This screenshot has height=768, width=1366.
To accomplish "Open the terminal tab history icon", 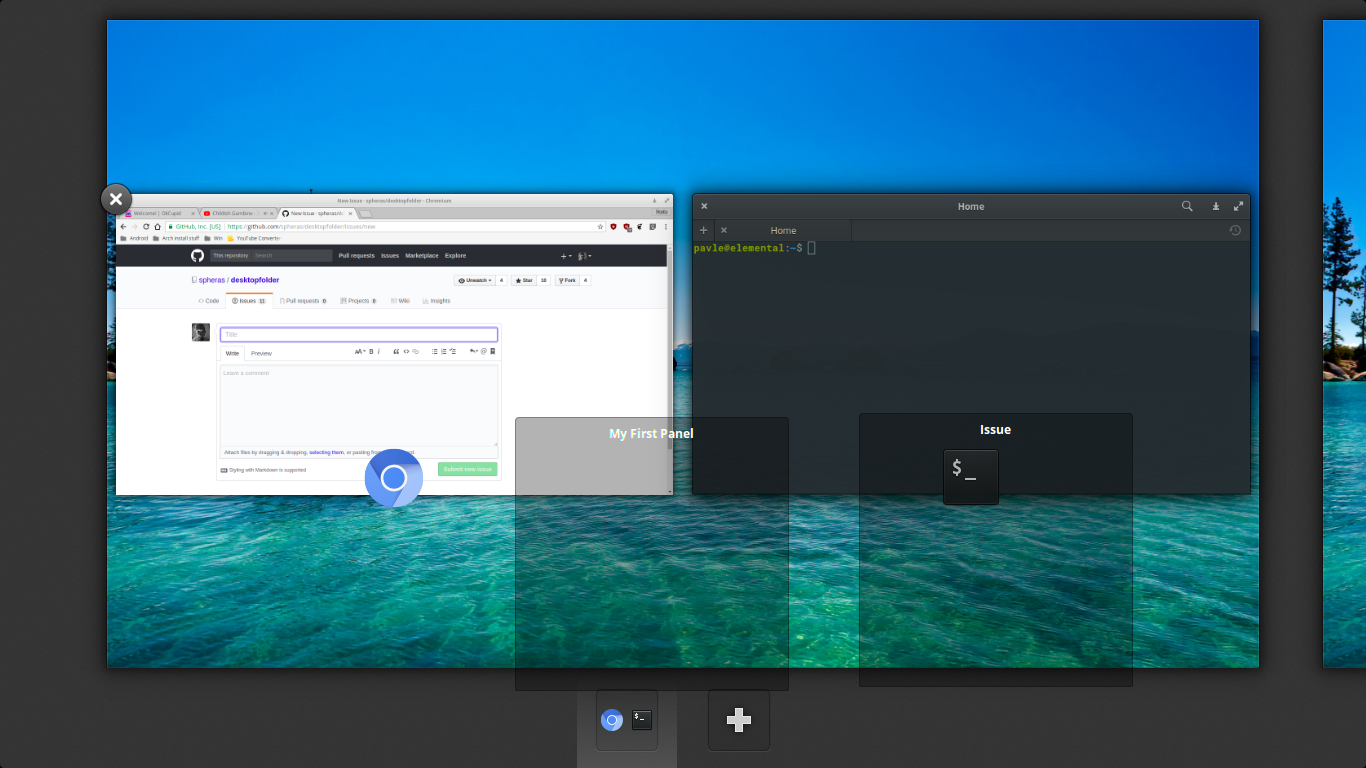I will pos(1235,230).
